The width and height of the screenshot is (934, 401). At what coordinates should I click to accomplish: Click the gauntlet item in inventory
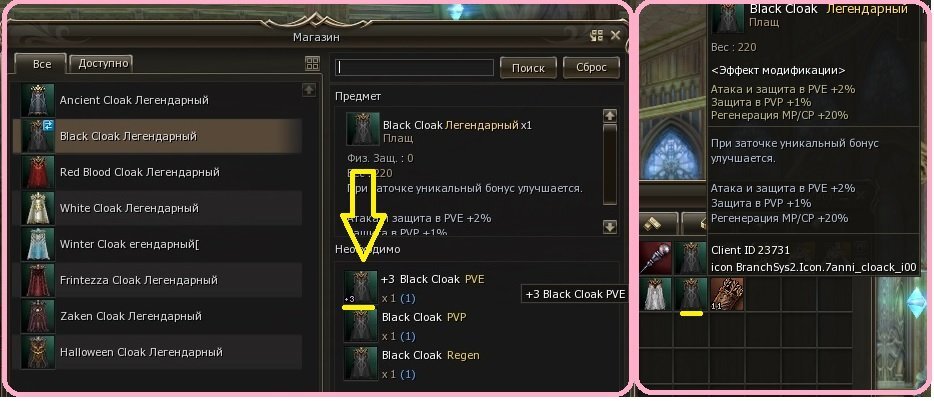coord(727,294)
